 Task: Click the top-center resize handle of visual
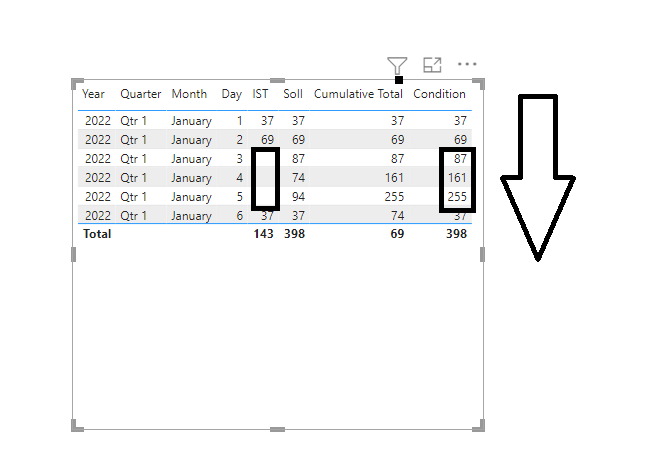tap(277, 80)
